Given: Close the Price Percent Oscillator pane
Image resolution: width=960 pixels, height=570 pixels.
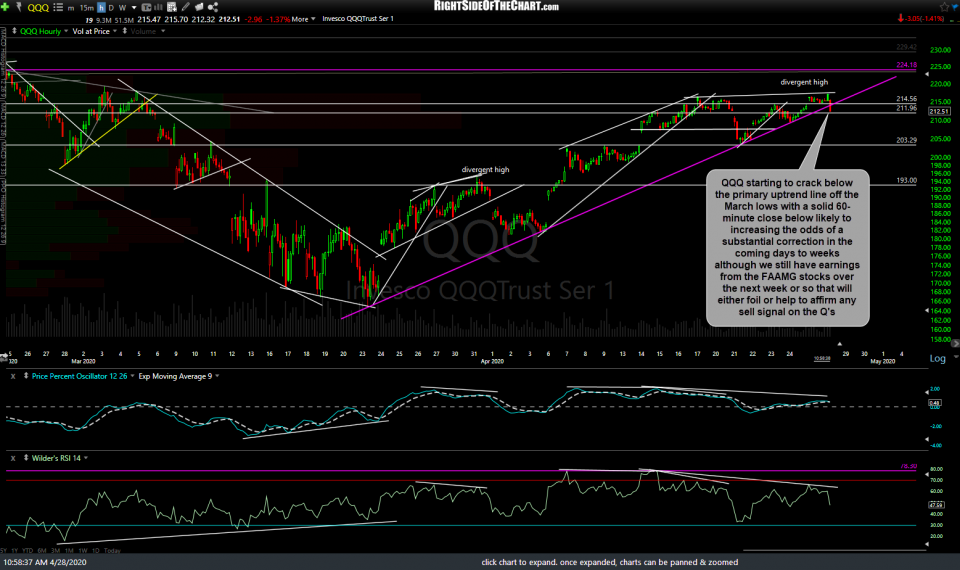Looking at the screenshot, I should coord(13,376).
